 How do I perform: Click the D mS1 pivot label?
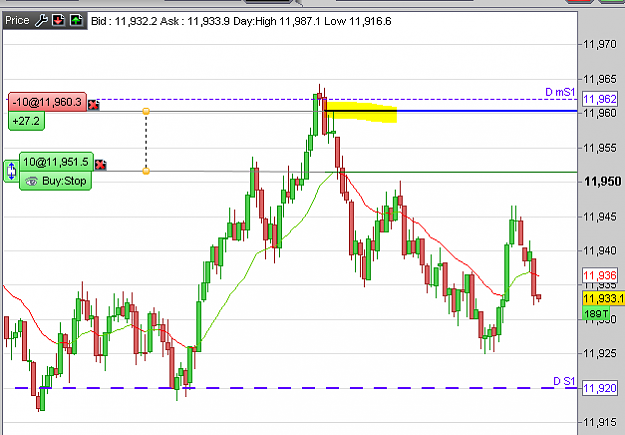(x=560, y=93)
